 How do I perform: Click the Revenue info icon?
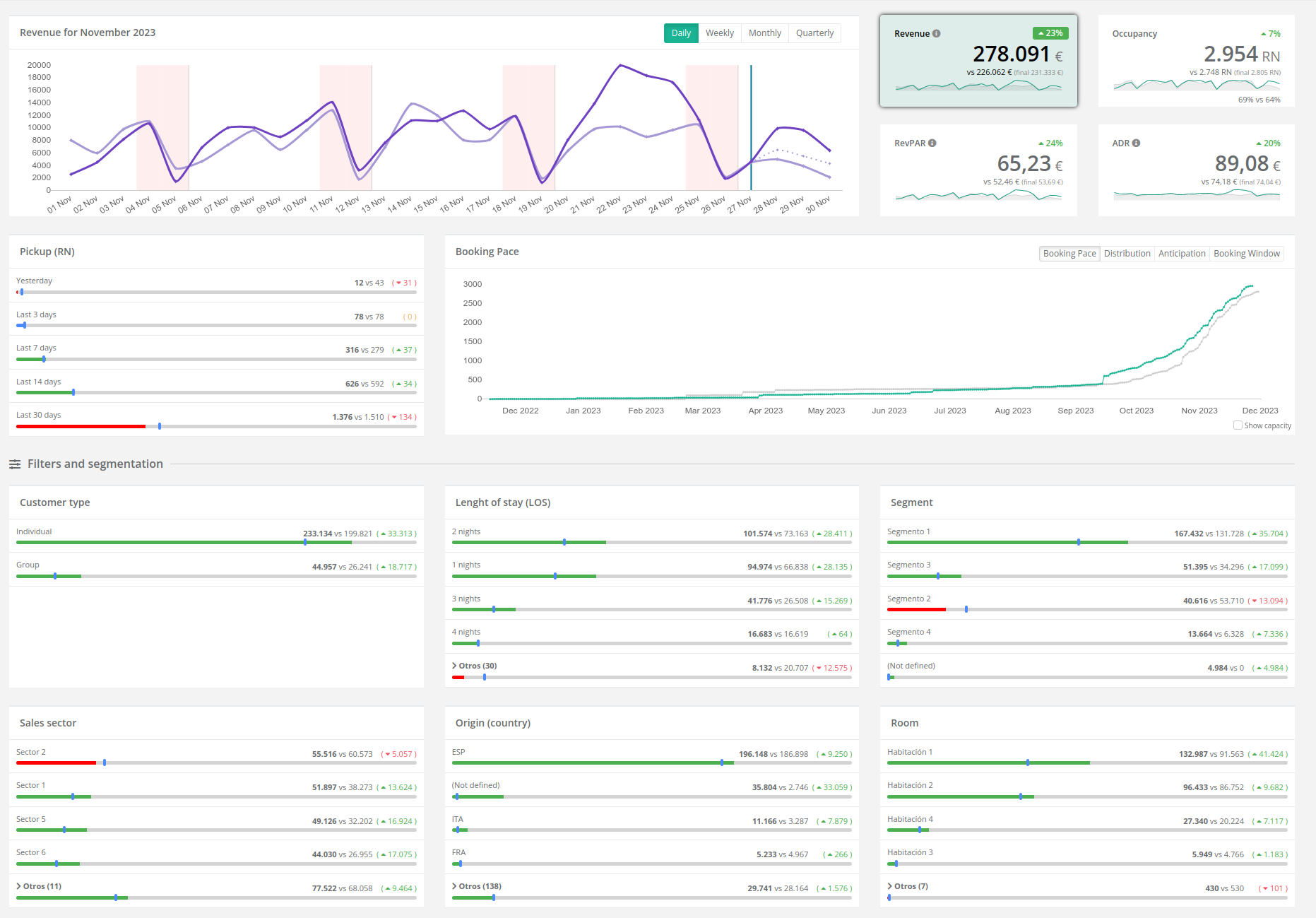pyautogui.click(x=936, y=33)
